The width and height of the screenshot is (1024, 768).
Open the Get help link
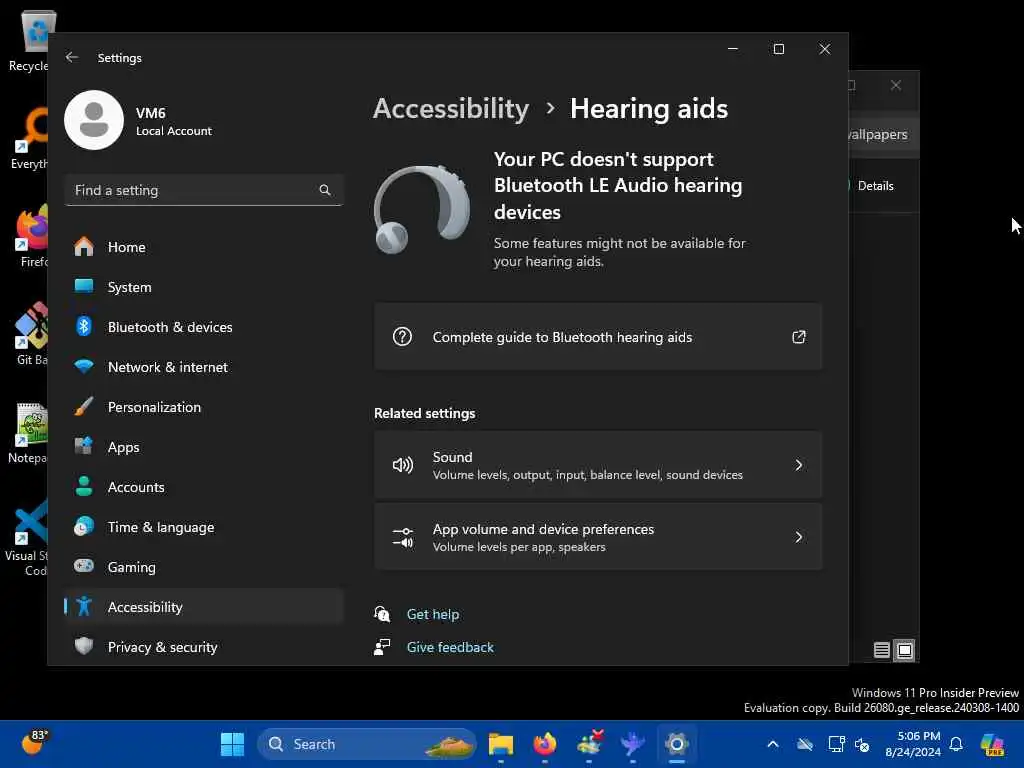coord(433,614)
